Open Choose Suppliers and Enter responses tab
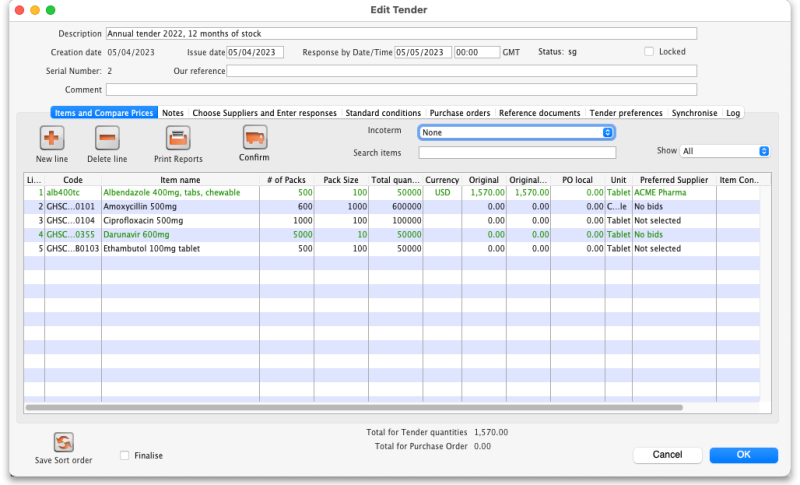 pyautogui.click(x=264, y=113)
